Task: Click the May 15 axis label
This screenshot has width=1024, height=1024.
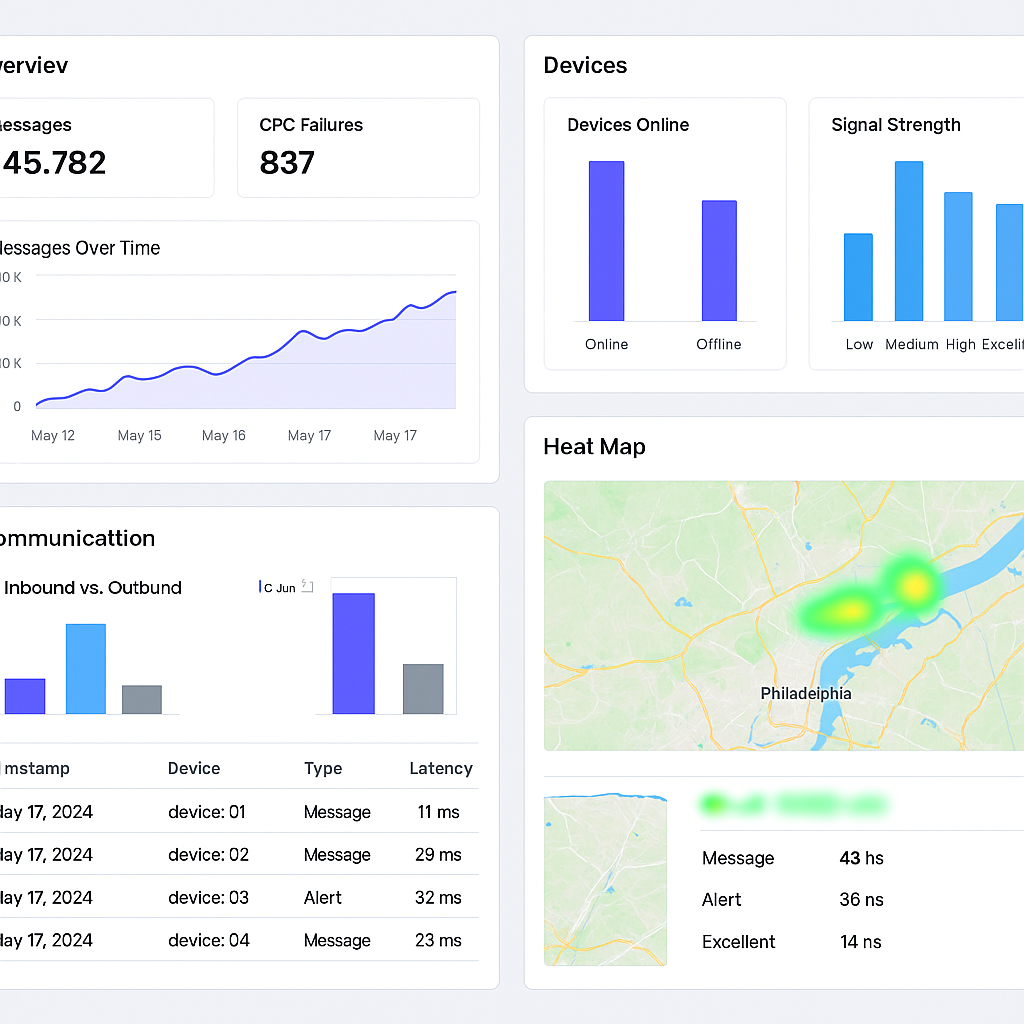Action: click(x=139, y=435)
